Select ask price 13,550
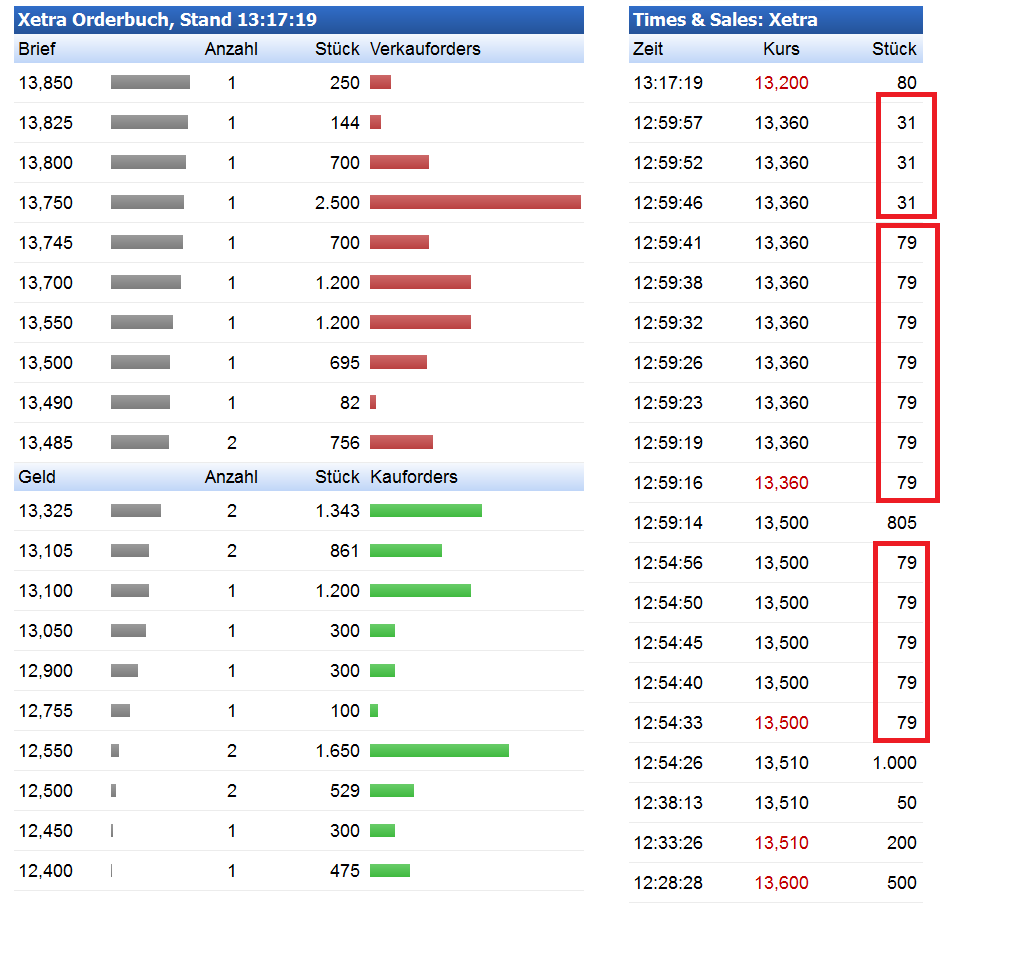 [46, 323]
